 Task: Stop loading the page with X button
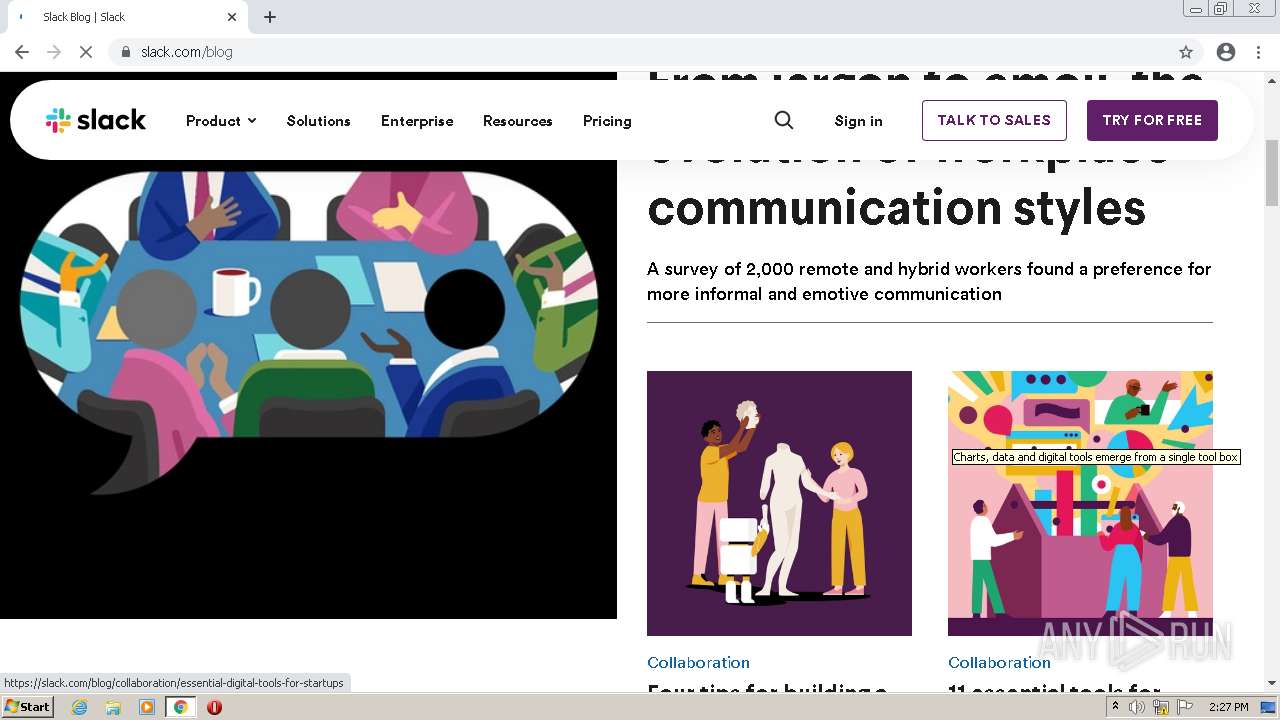(86, 52)
